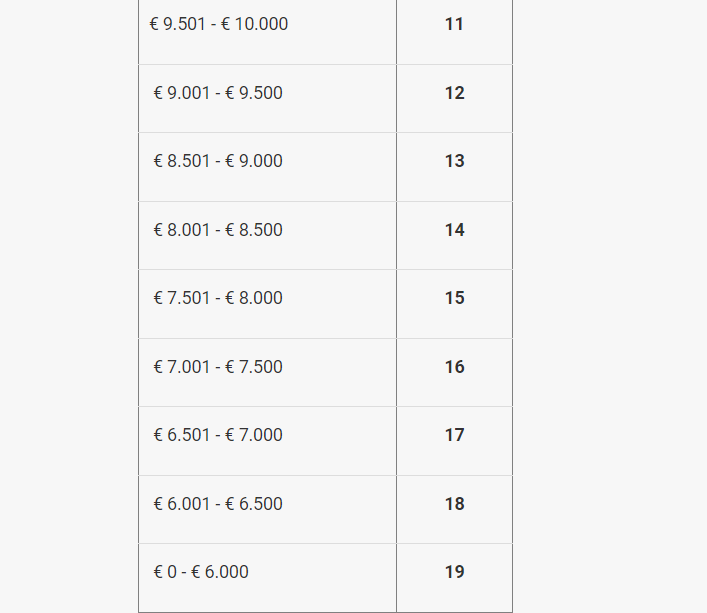Image resolution: width=707 pixels, height=613 pixels.
Task: Select the number 19 cell
Action: pos(454,572)
